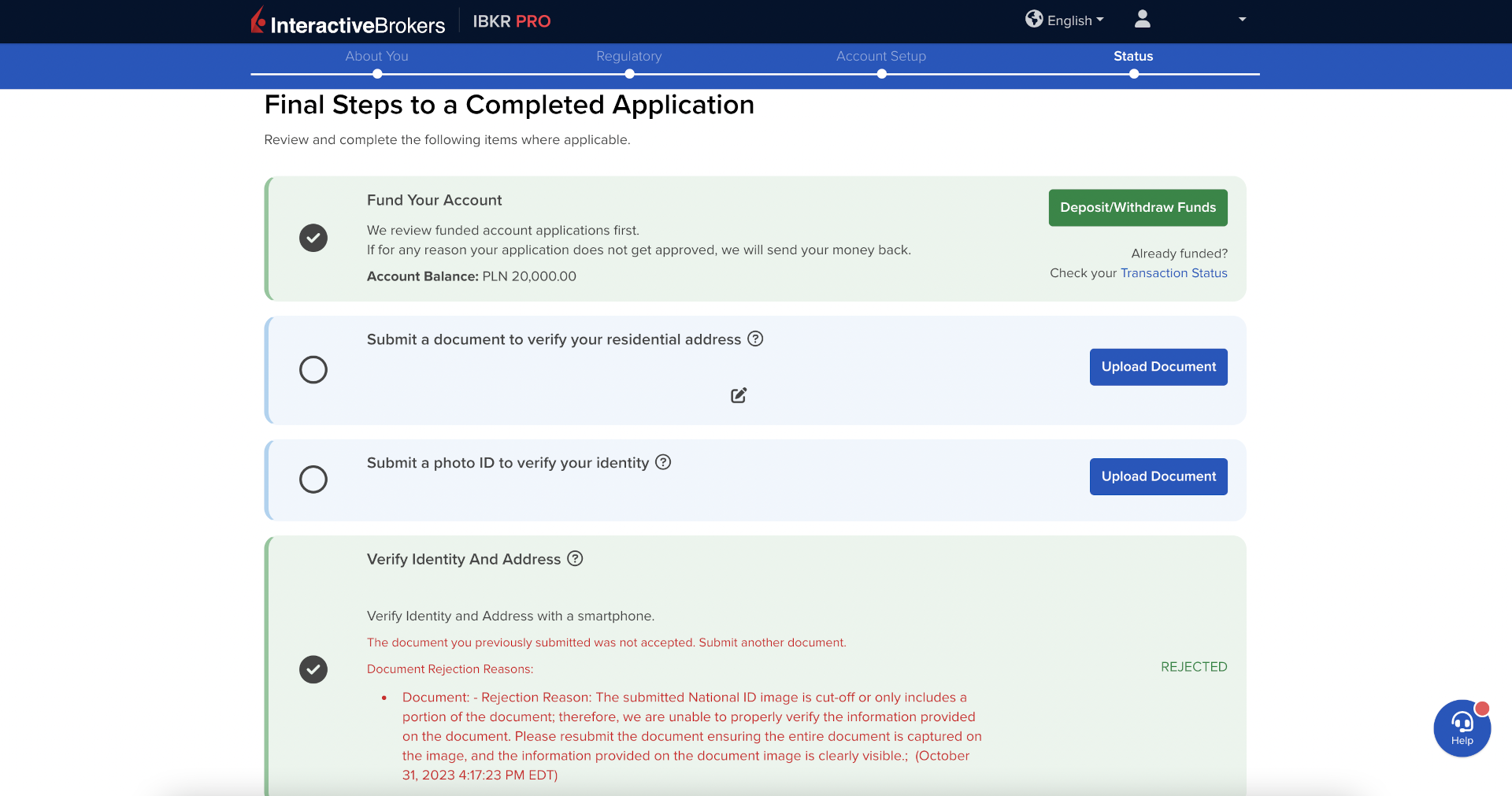Click the edit pencil icon
The height and width of the screenshot is (796, 1512).
click(738, 395)
